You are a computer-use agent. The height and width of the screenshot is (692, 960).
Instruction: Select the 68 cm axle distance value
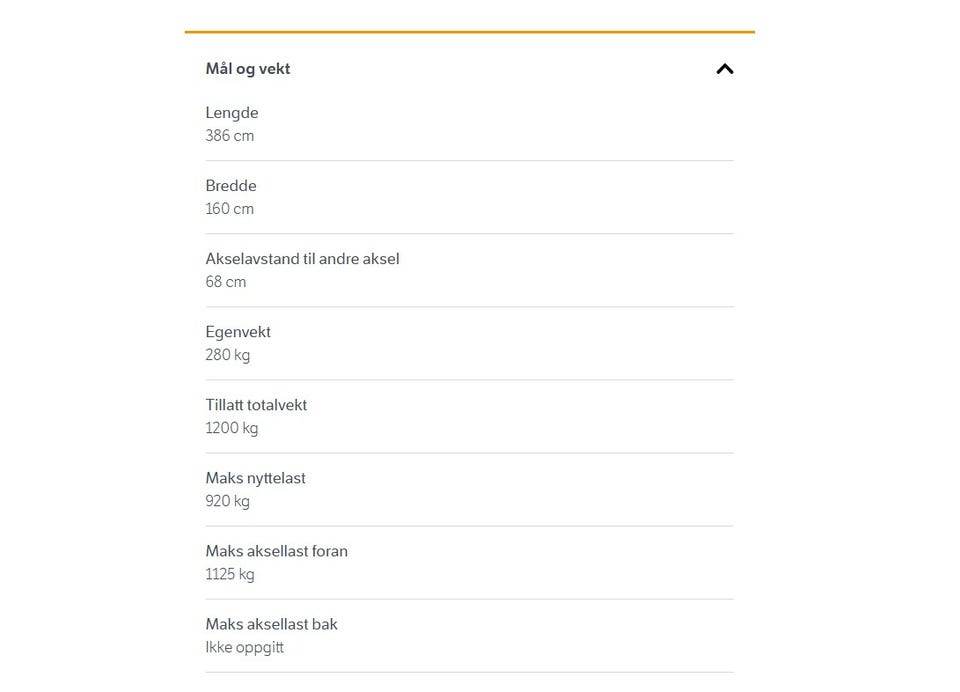226,282
